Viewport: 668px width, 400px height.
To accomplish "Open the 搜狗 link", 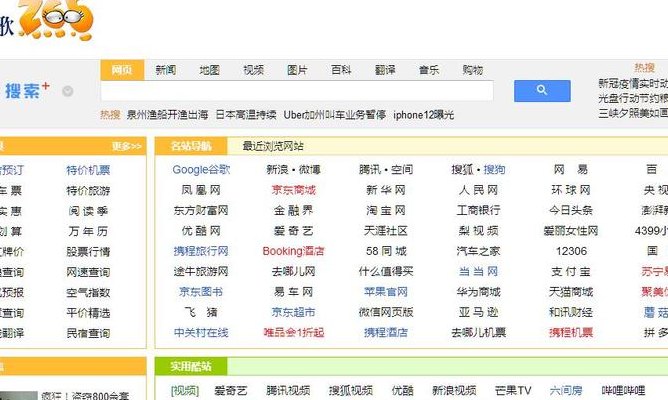I will [494, 170].
